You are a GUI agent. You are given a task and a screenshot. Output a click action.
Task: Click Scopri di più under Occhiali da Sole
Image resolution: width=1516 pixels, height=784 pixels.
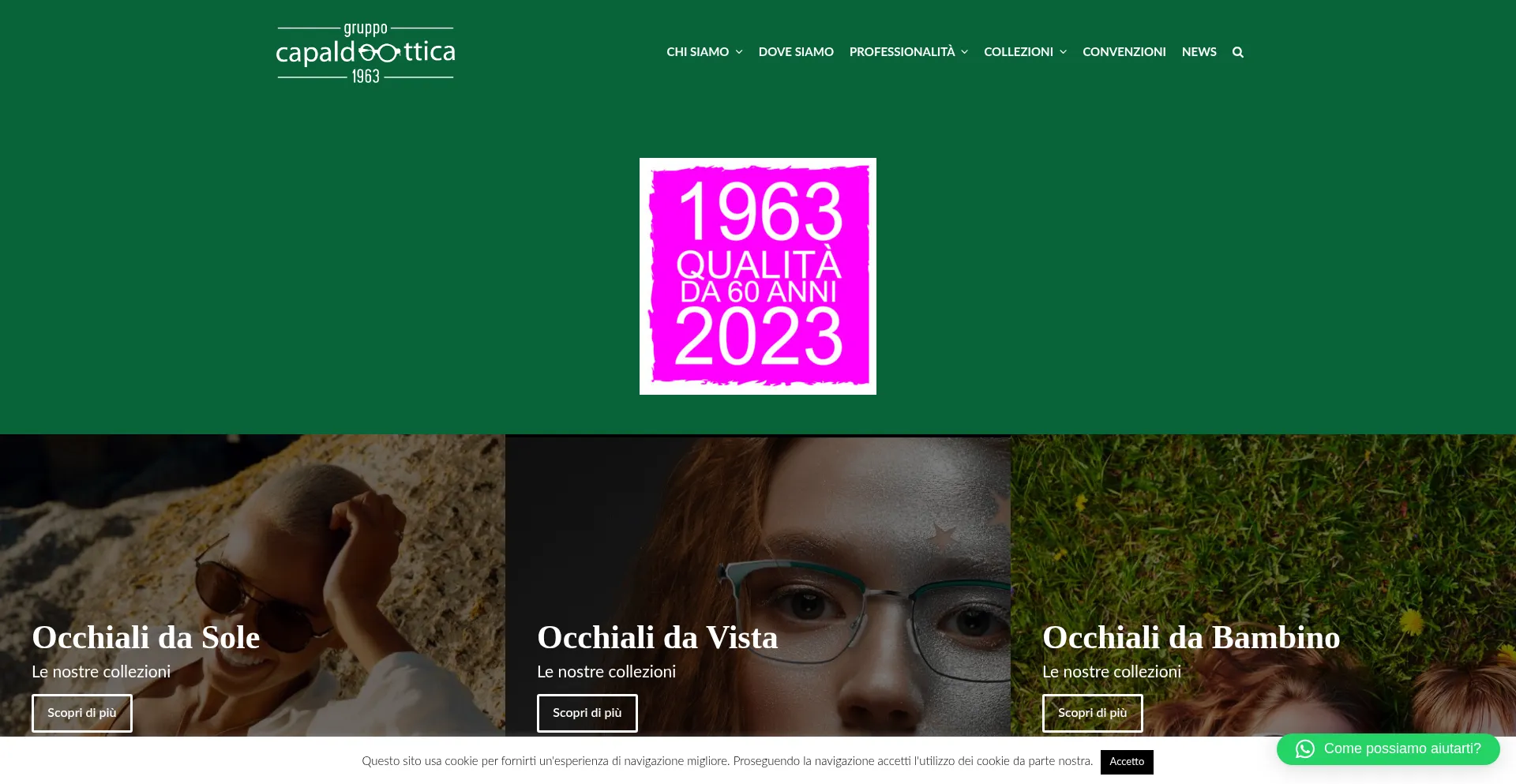click(x=82, y=713)
